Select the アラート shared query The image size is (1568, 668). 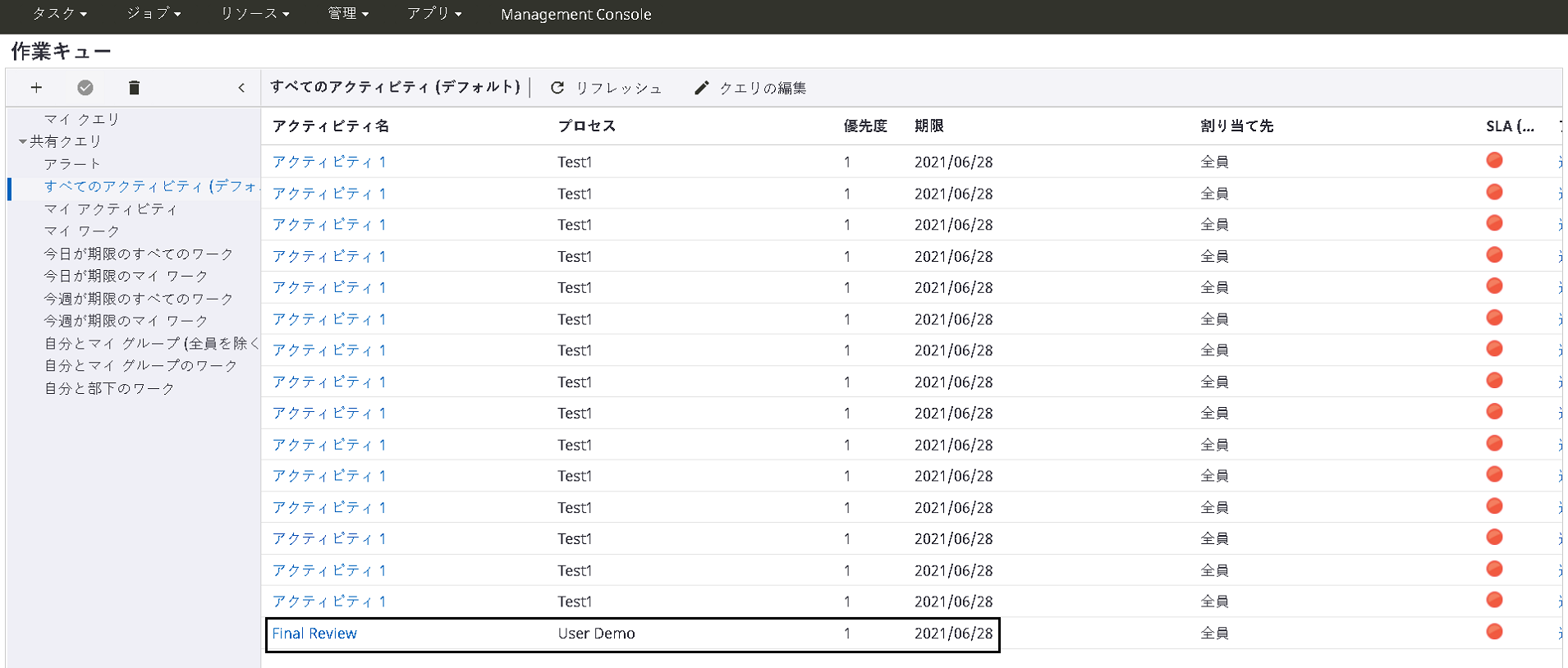[x=72, y=164]
